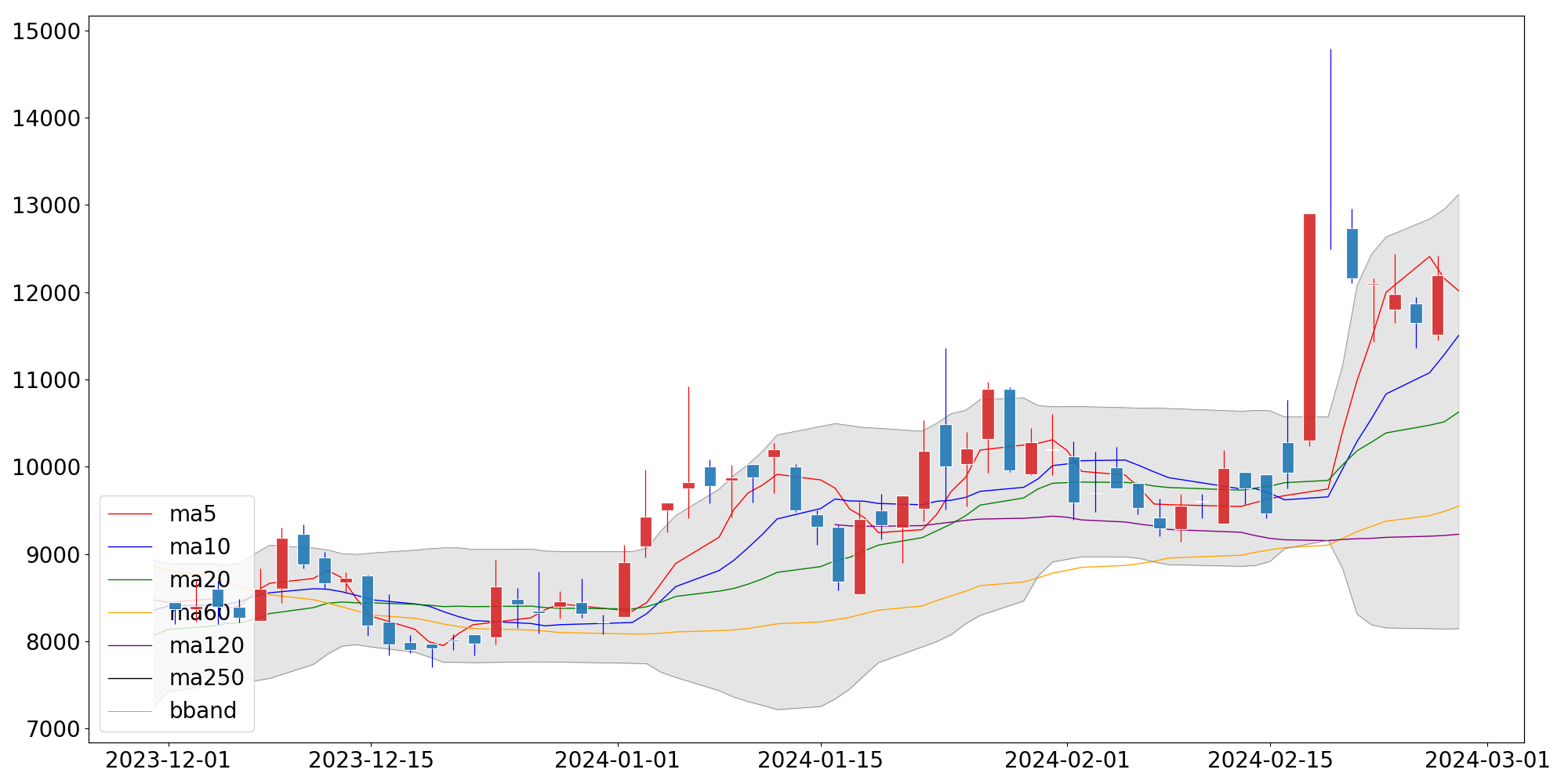
Task: Click the ma250 legend label
Action: tap(207, 678)
